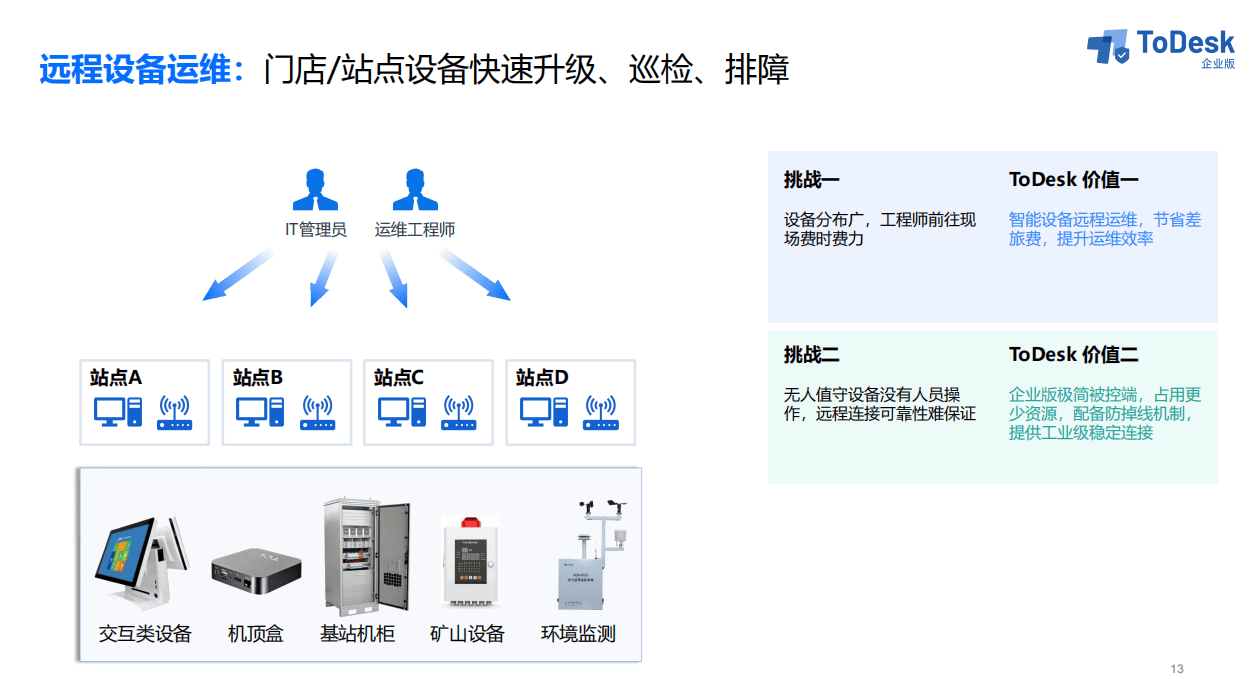Select the ToDesk logo icon
This screenshot has width=1250, height=684.
click(1108, 47)
